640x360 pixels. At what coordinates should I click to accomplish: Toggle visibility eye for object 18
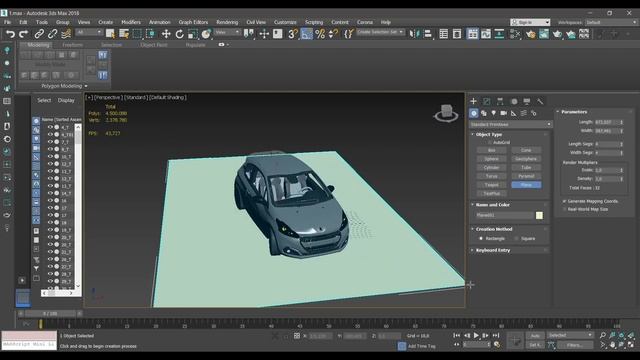pyautogui.click(x=50, y=222)
